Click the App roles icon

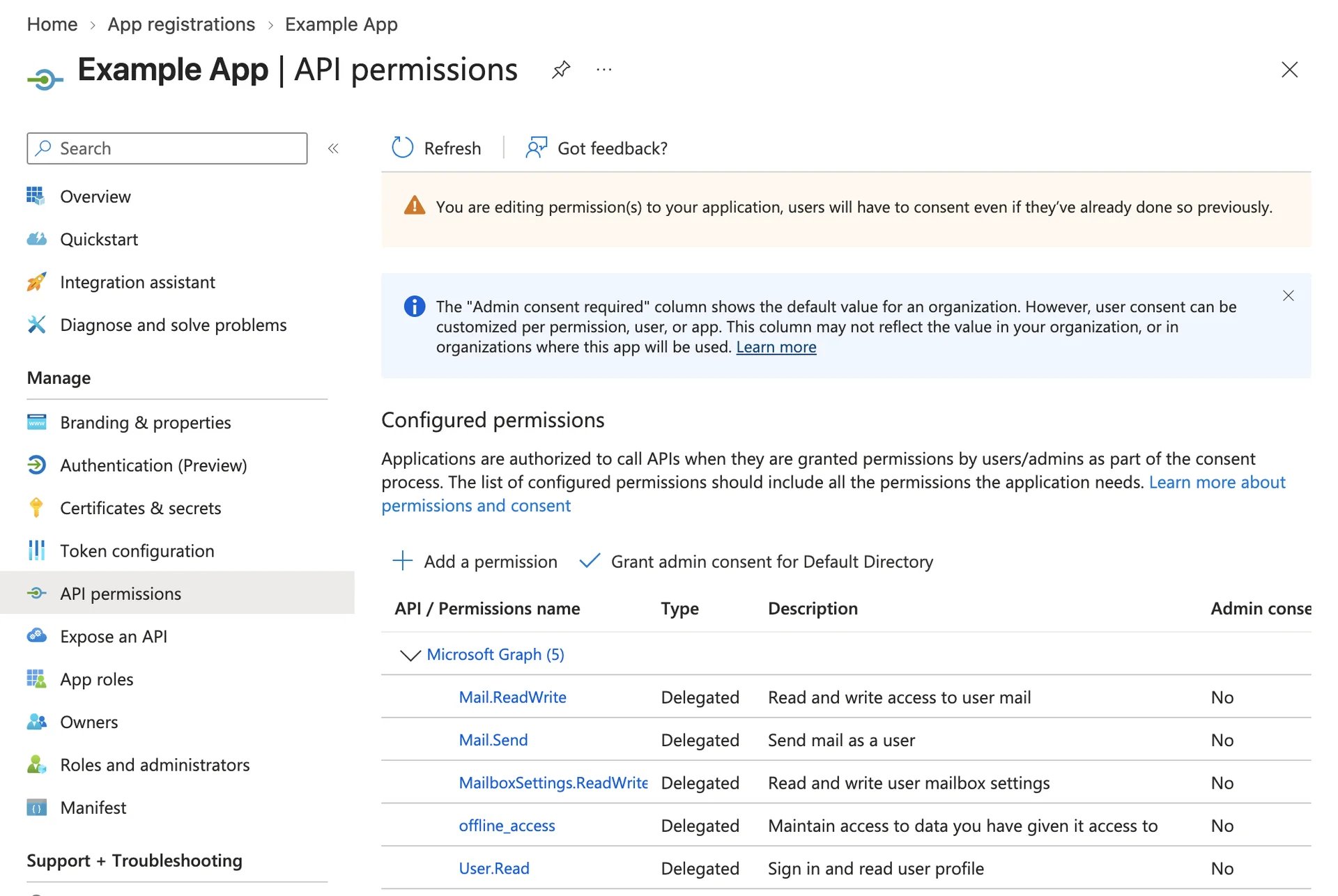click(36, 679)
